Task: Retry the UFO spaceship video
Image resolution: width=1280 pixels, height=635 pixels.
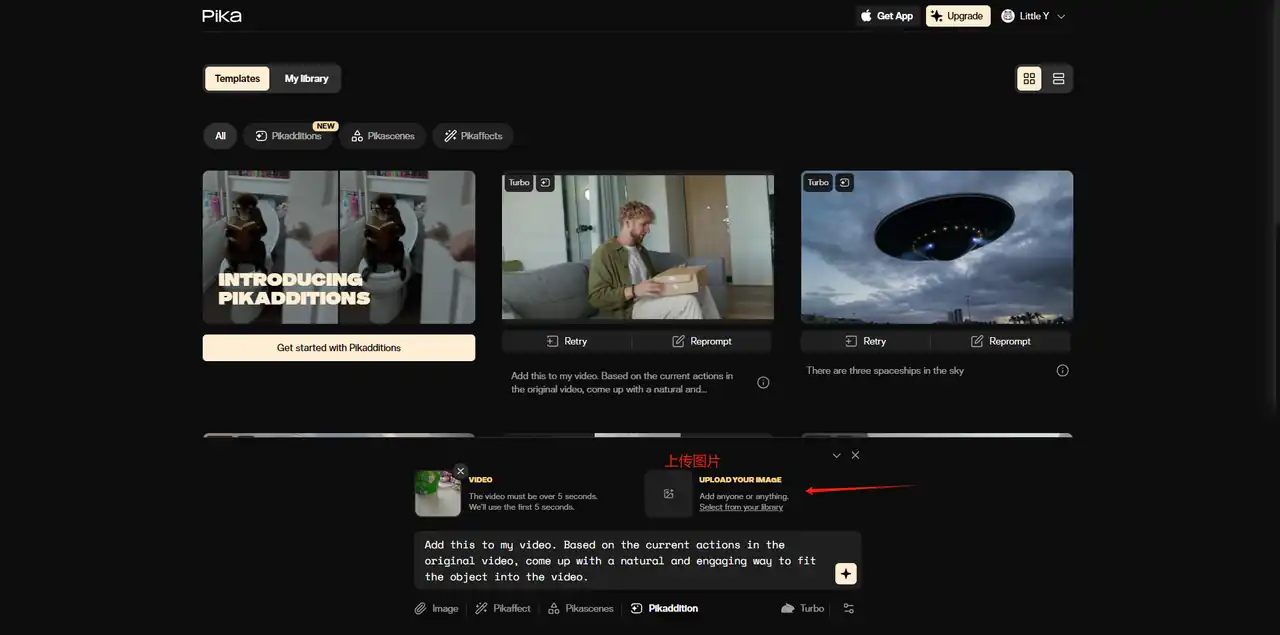Action: (866, 341)
